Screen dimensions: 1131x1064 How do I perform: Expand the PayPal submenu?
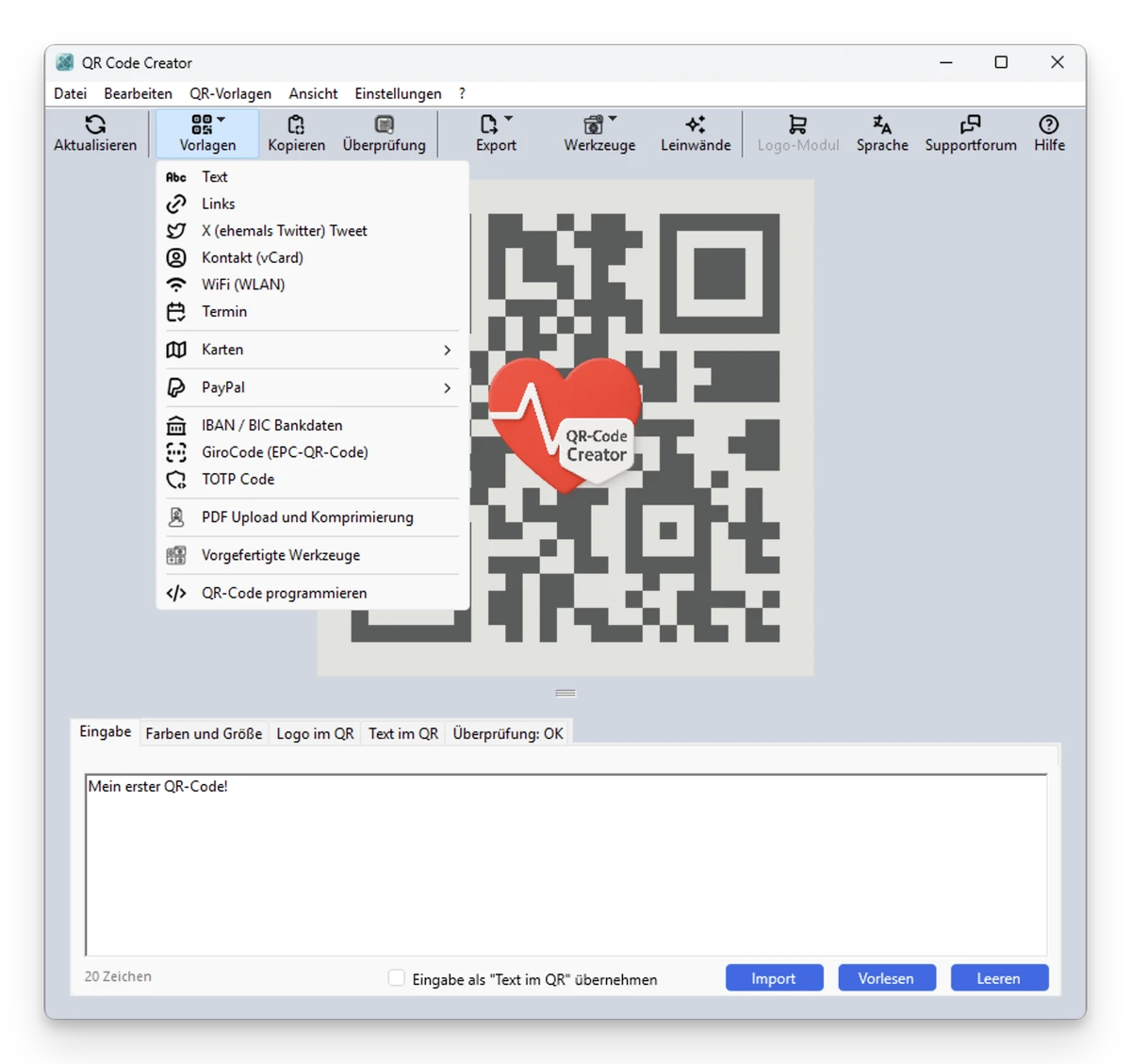click(x=312, y=387)
